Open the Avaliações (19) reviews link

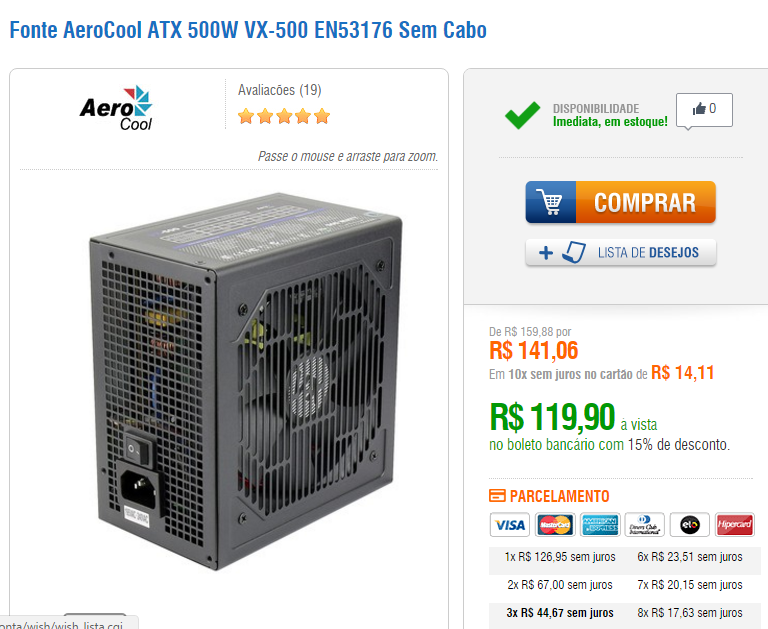(280, 90)
